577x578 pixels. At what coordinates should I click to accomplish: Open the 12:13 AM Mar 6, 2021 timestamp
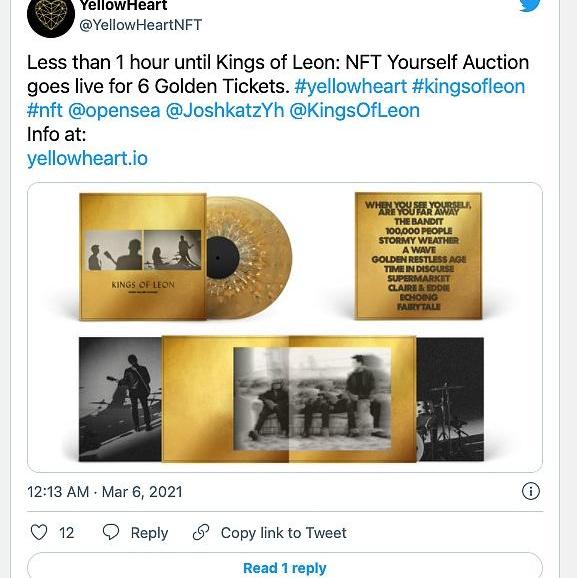click(105, 492)
